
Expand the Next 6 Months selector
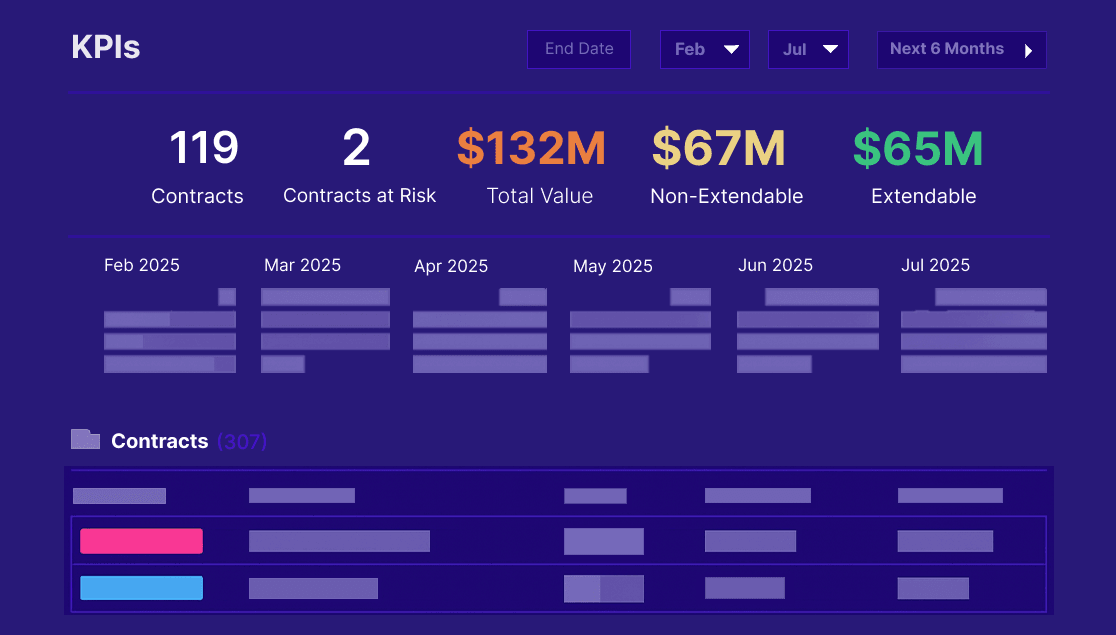pyautogui.click(x=961, y=49)
